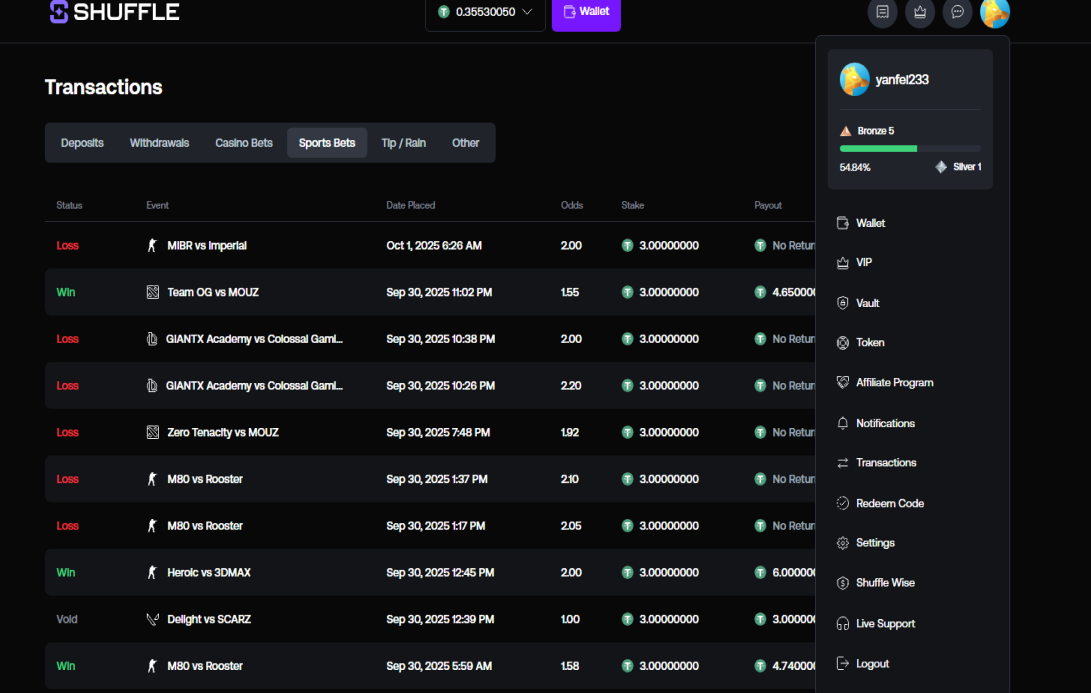Open Notifications from the user menu
The width and height of the screenshot is (1091, 693).
pos(885,423)
